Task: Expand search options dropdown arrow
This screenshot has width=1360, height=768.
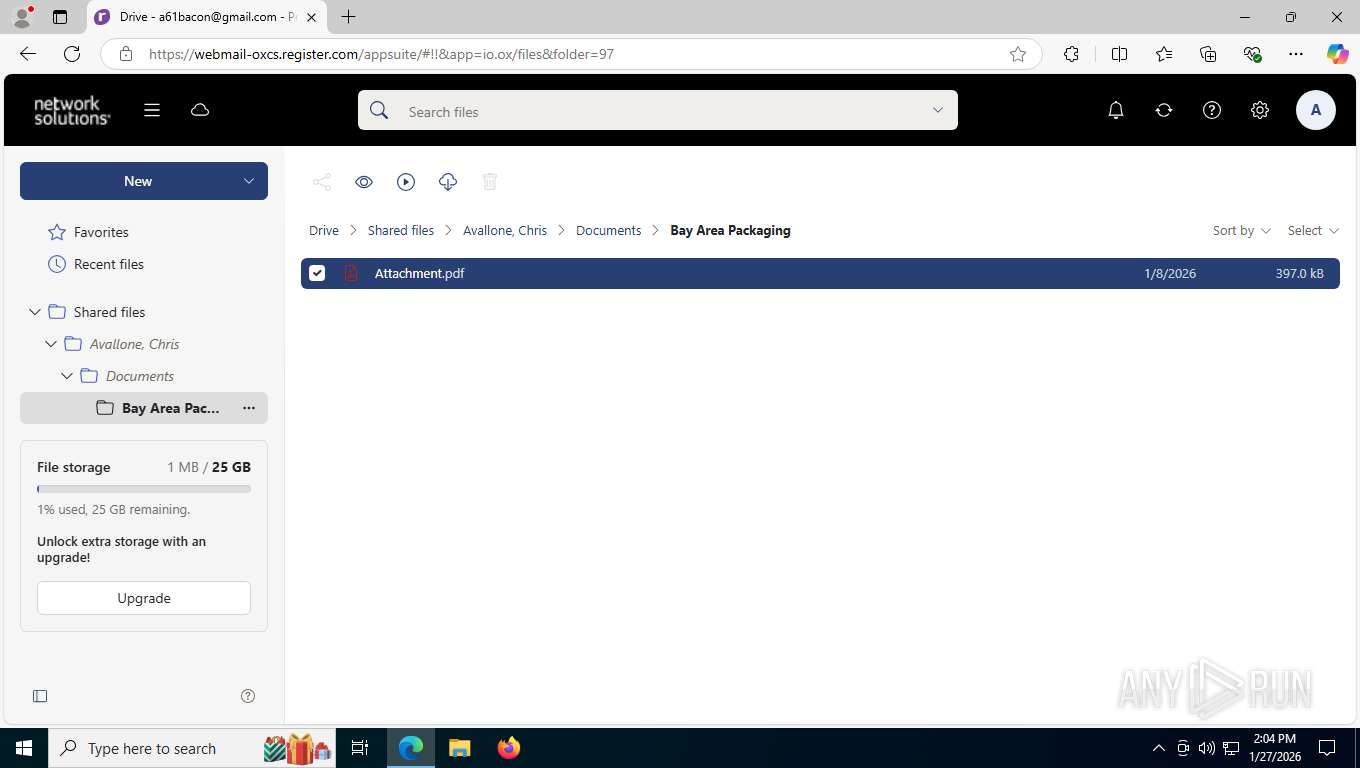Action: click(x=938, y=110)
